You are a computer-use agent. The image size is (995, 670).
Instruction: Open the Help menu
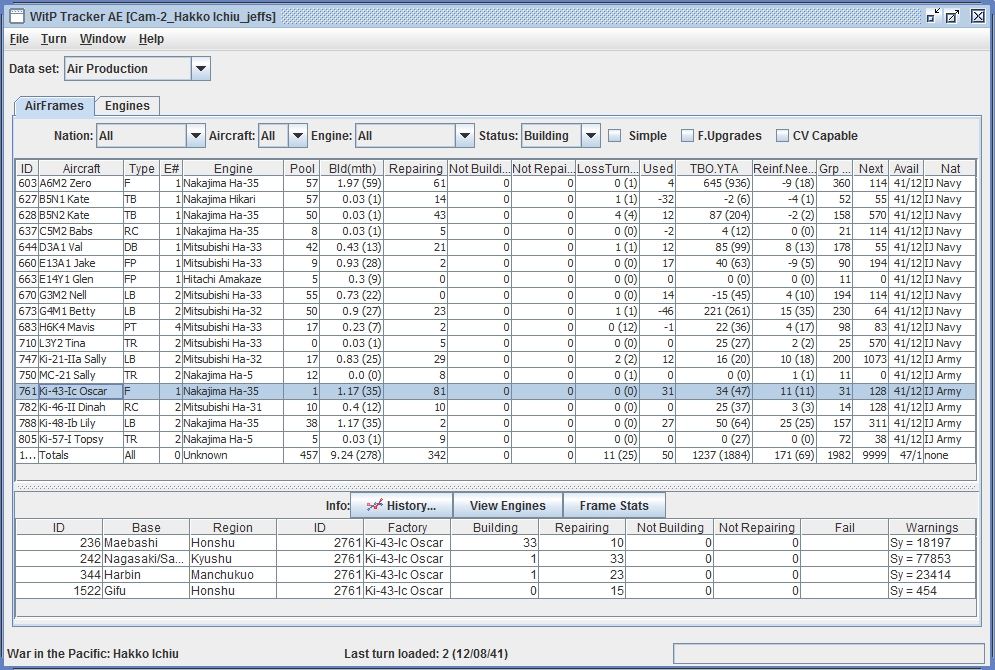[151, 39]
